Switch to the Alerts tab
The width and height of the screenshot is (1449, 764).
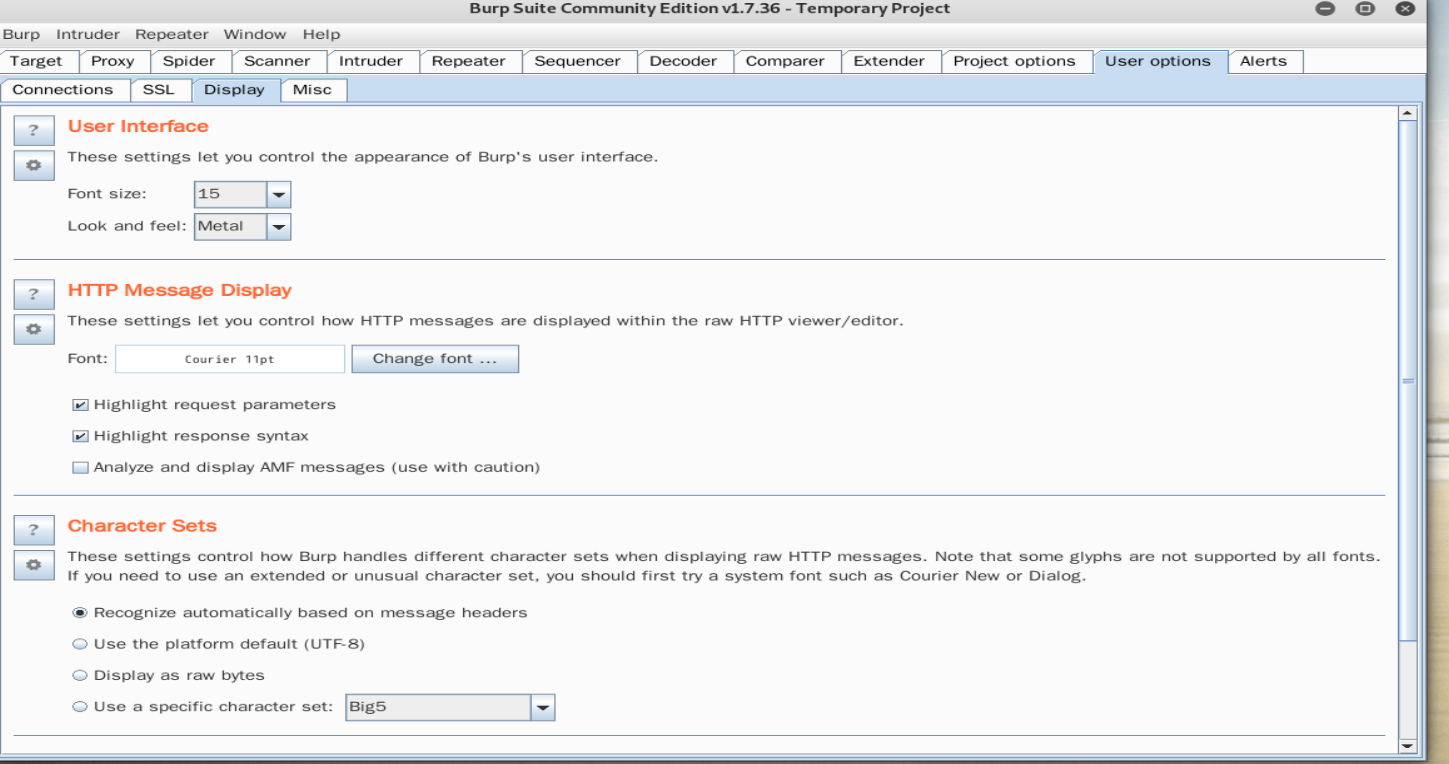pos(1263,61)
